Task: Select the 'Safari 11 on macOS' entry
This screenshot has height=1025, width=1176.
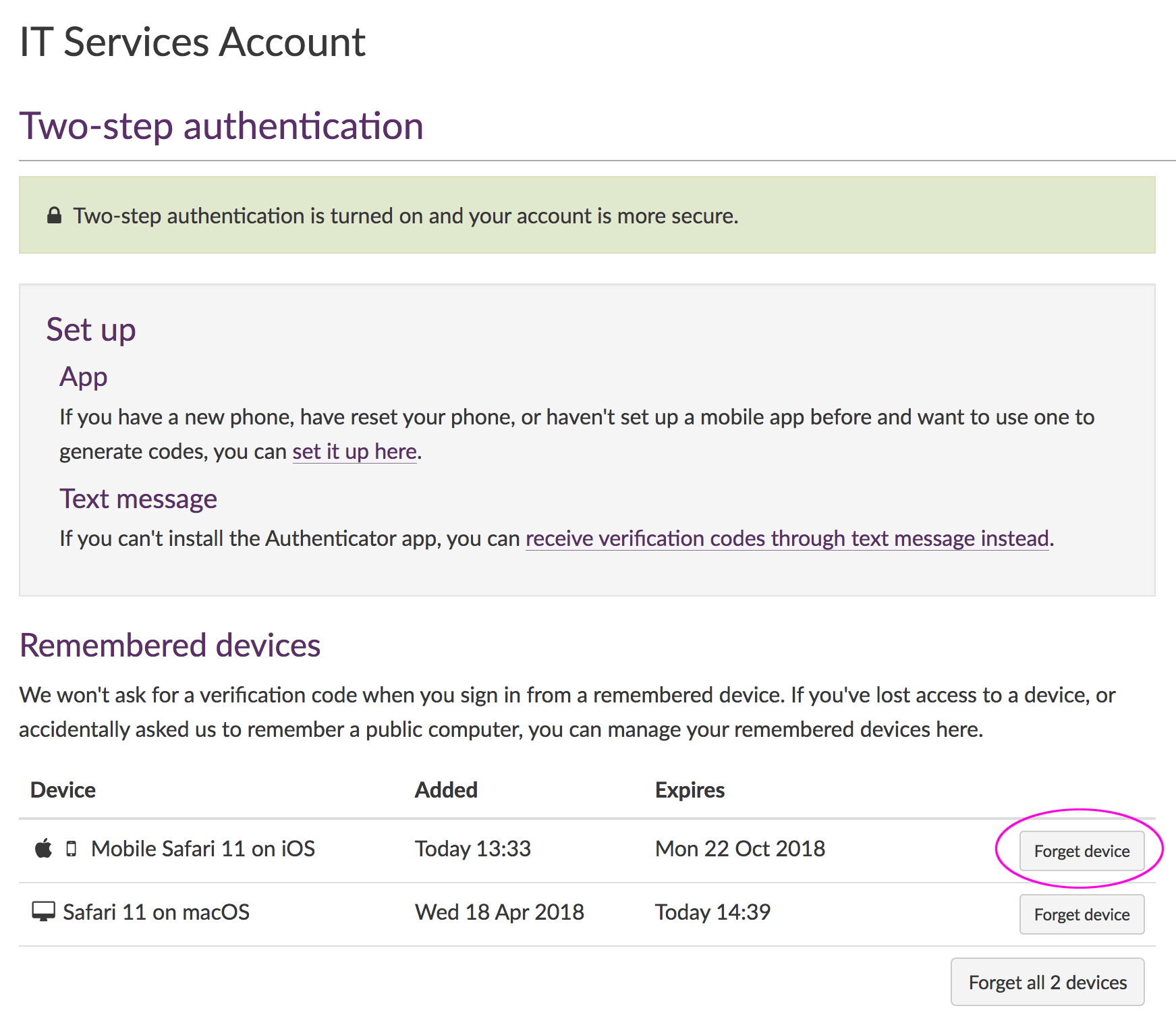Action: 156,912
